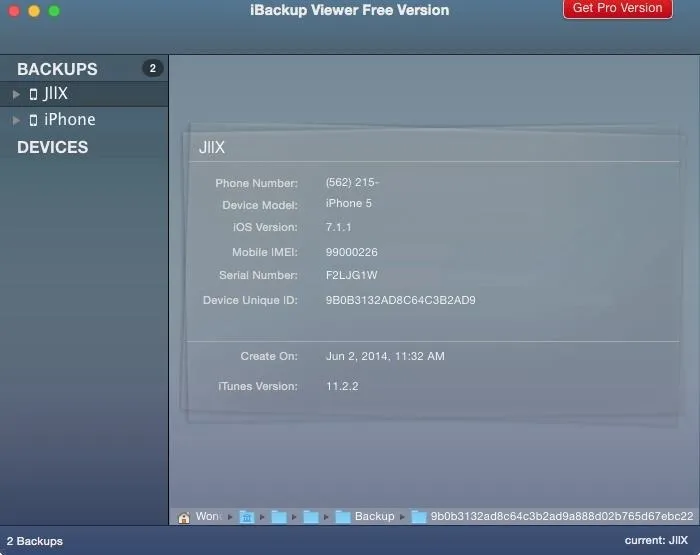Click the backups count badge showing 2
700x555 pixels.
153,68
